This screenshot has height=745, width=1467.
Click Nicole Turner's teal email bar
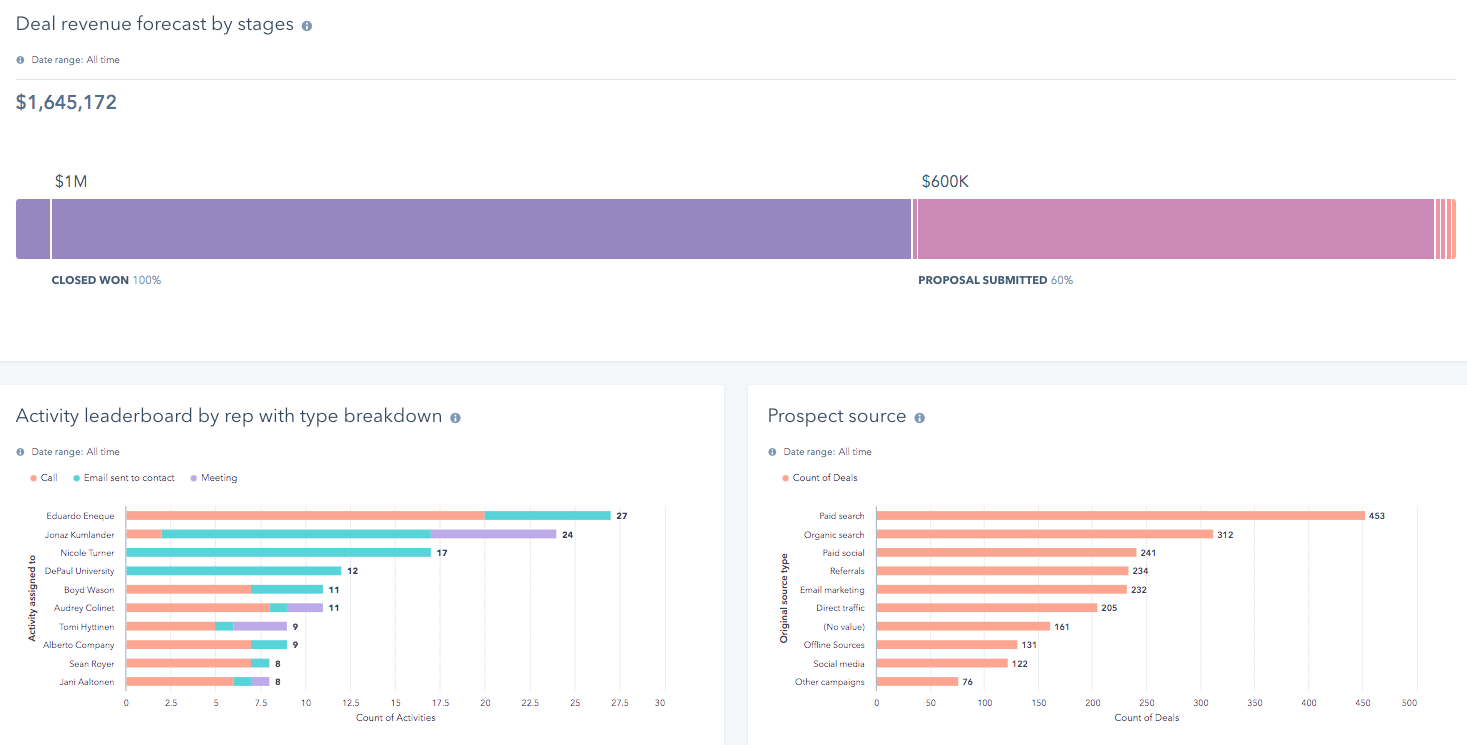click(278, 553)
